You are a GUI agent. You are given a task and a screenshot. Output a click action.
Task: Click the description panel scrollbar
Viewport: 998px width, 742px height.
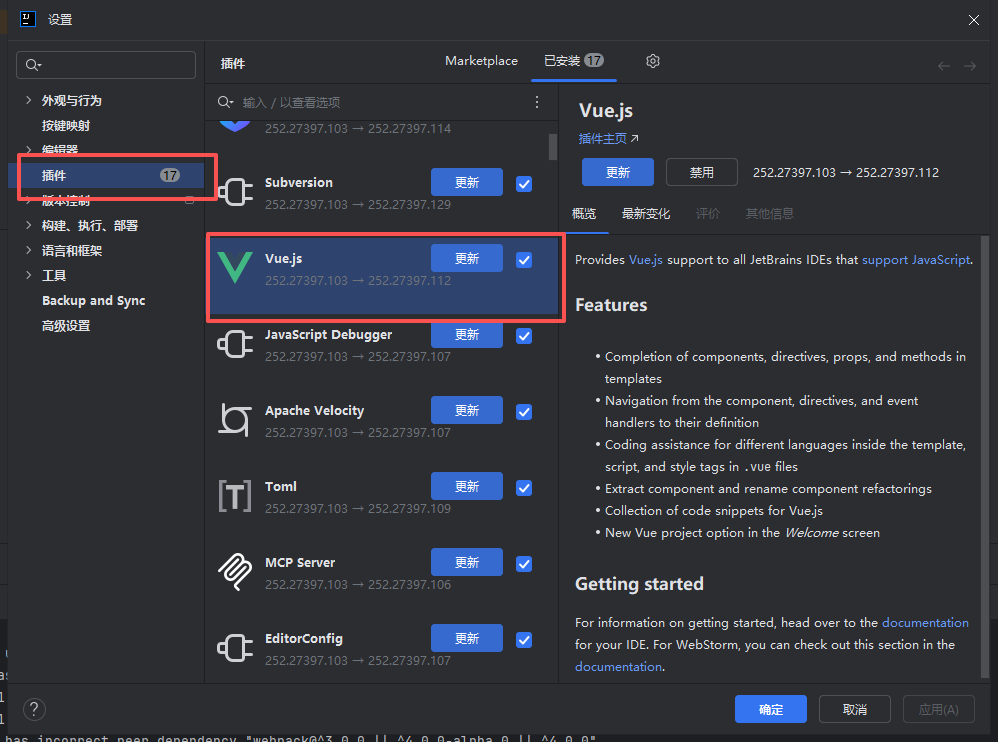[985, 457]
